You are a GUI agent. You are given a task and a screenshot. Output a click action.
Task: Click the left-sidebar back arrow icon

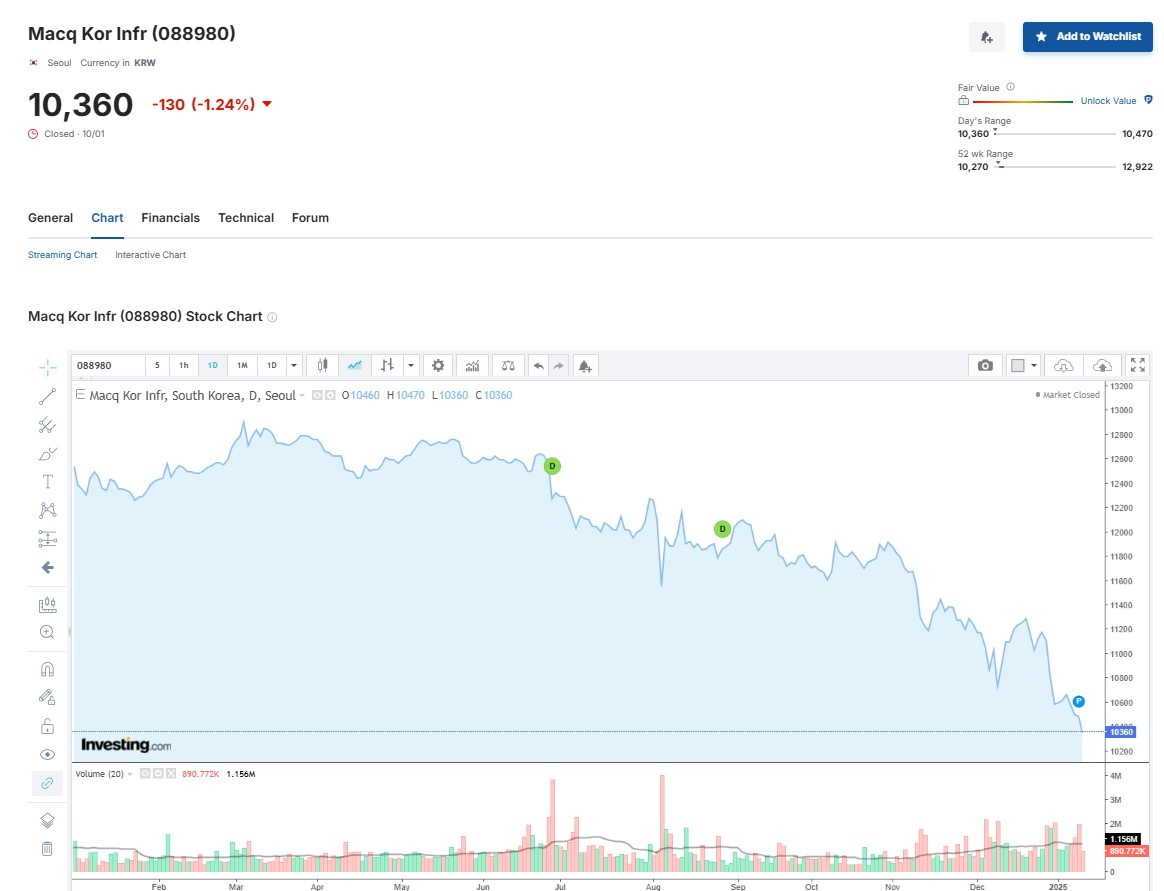48,567
